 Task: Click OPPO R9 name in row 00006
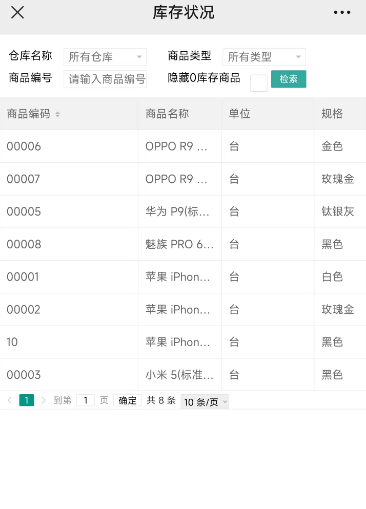(x=176, y=146)
